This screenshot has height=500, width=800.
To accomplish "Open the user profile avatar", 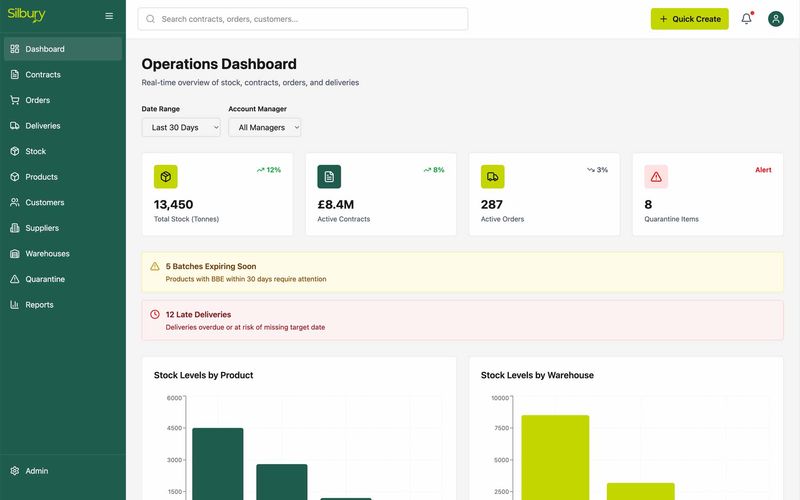I will [776, 19].
